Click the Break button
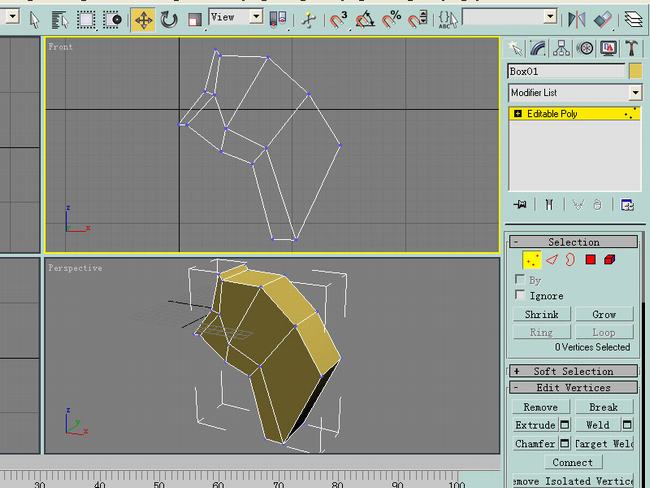The height and width of the screenshot is (488, 650). tap(604, 407)
